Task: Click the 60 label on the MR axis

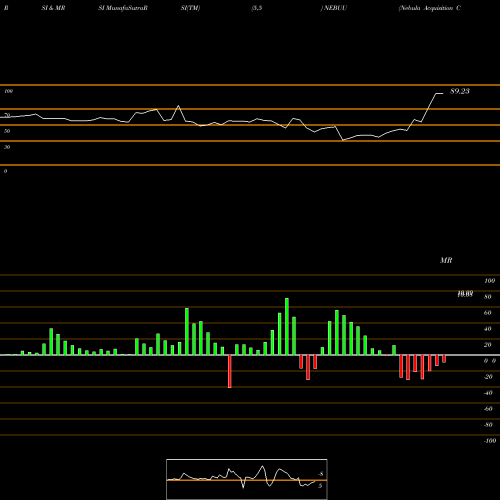Action: tap(488, 313)
